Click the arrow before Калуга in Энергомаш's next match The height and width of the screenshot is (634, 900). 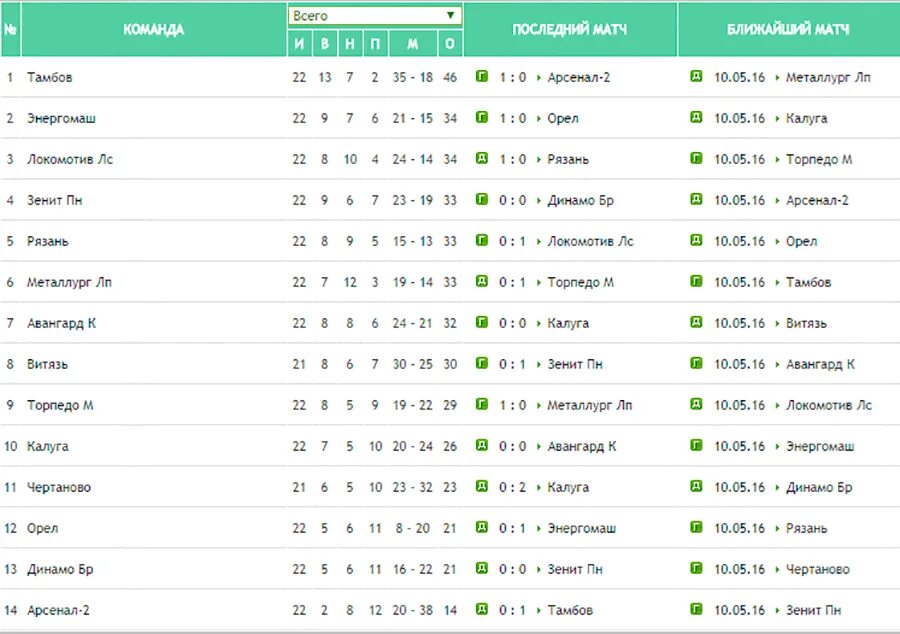[777, 119]
